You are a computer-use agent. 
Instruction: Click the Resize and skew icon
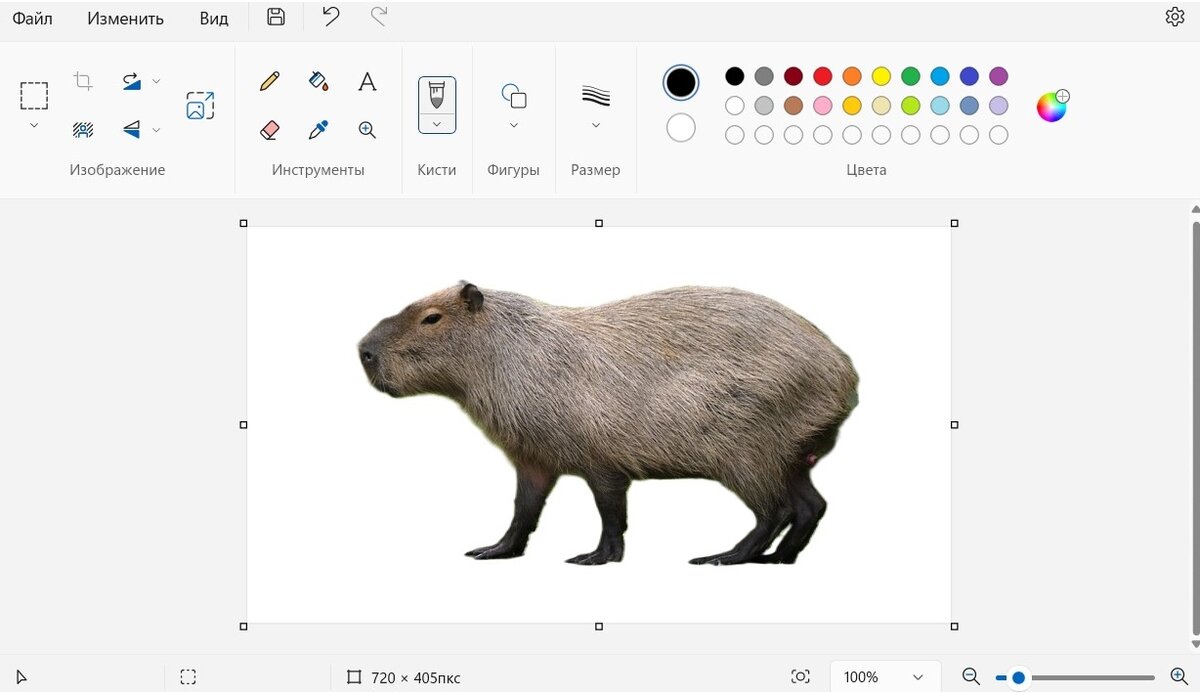[x=200, y=106]
